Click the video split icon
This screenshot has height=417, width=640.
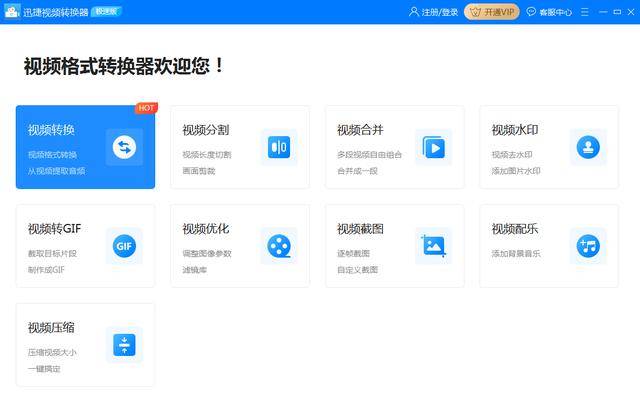click(x=278, y=147)
